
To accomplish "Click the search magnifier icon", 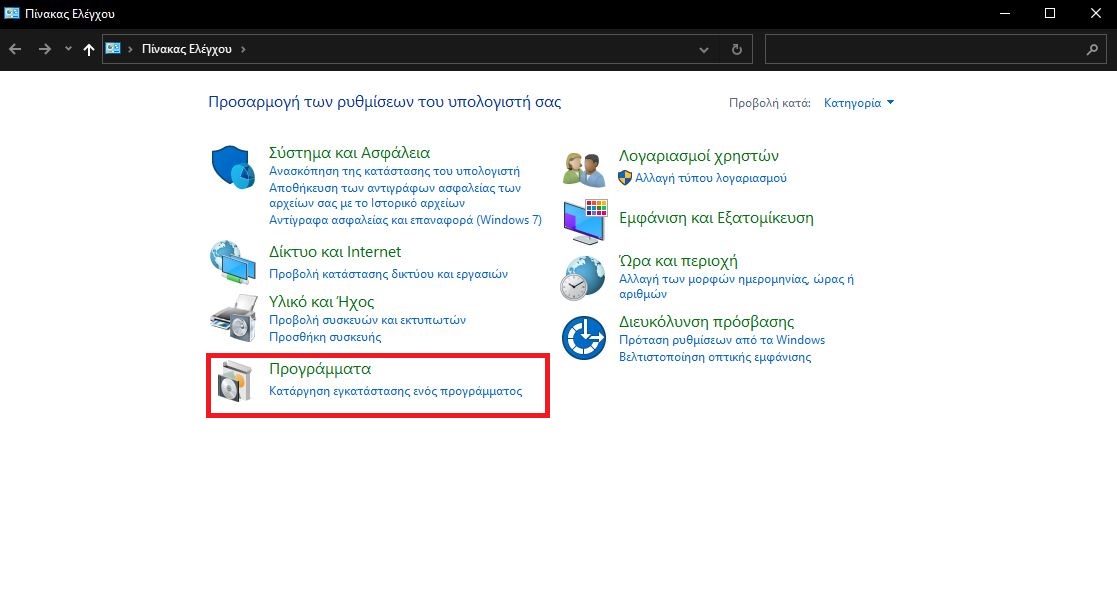I will click(1092, 49).
